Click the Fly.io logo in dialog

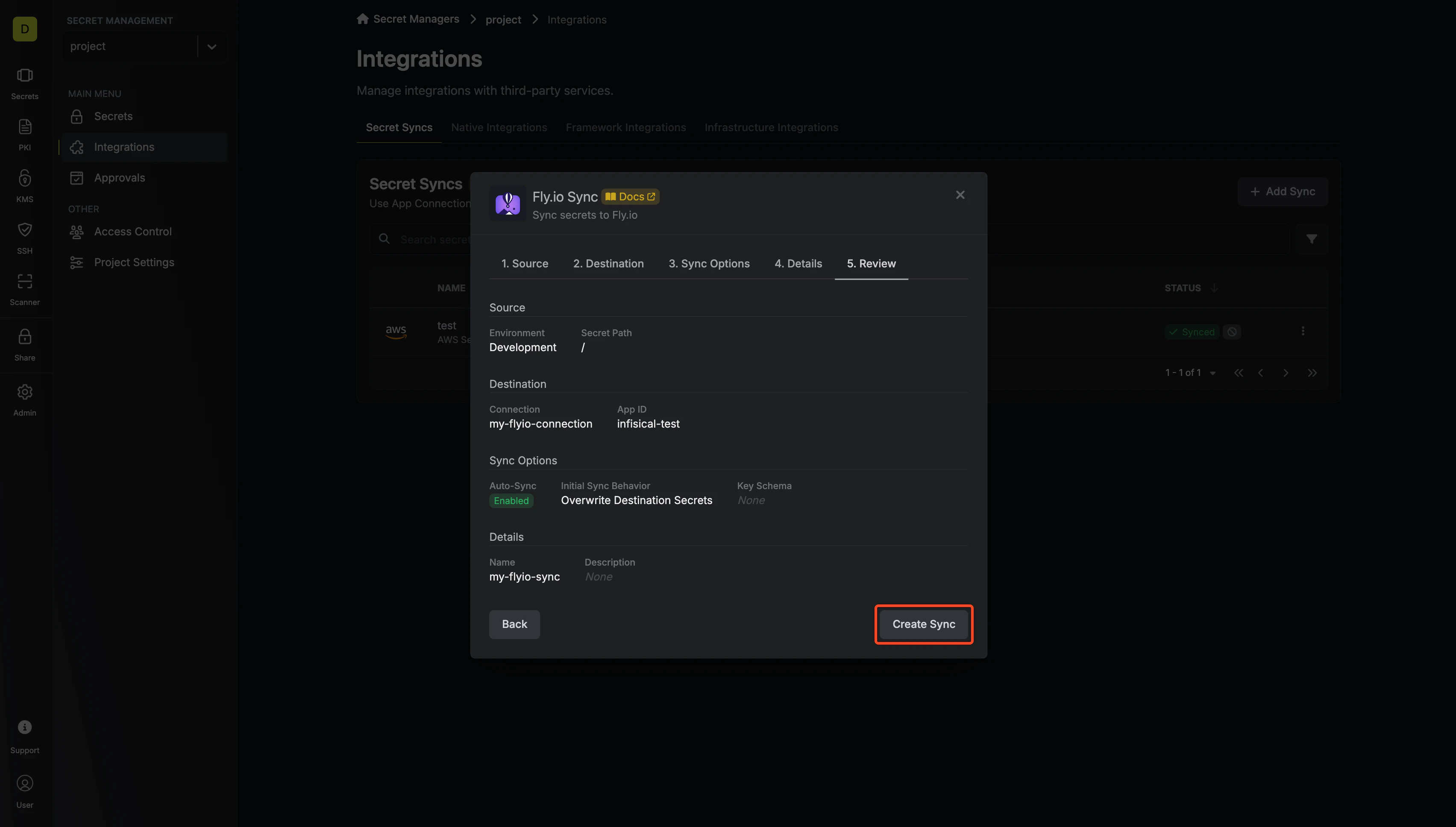coord(508,203)
